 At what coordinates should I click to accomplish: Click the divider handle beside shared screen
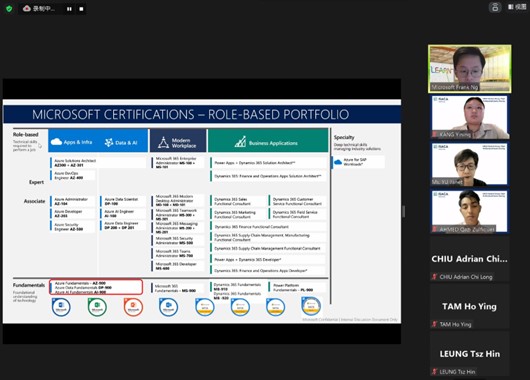(x=404, y=211)
